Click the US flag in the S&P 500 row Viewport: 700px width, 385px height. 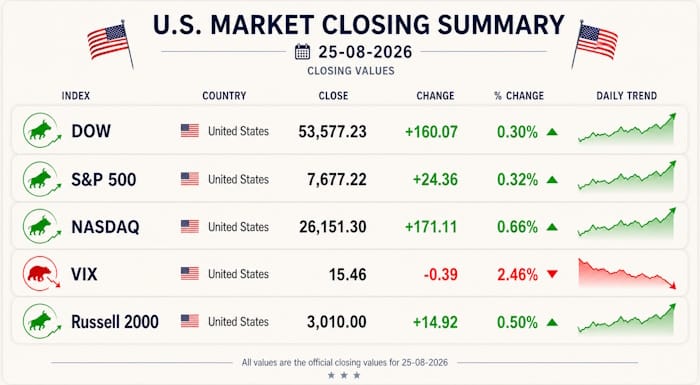click(190, 179)
